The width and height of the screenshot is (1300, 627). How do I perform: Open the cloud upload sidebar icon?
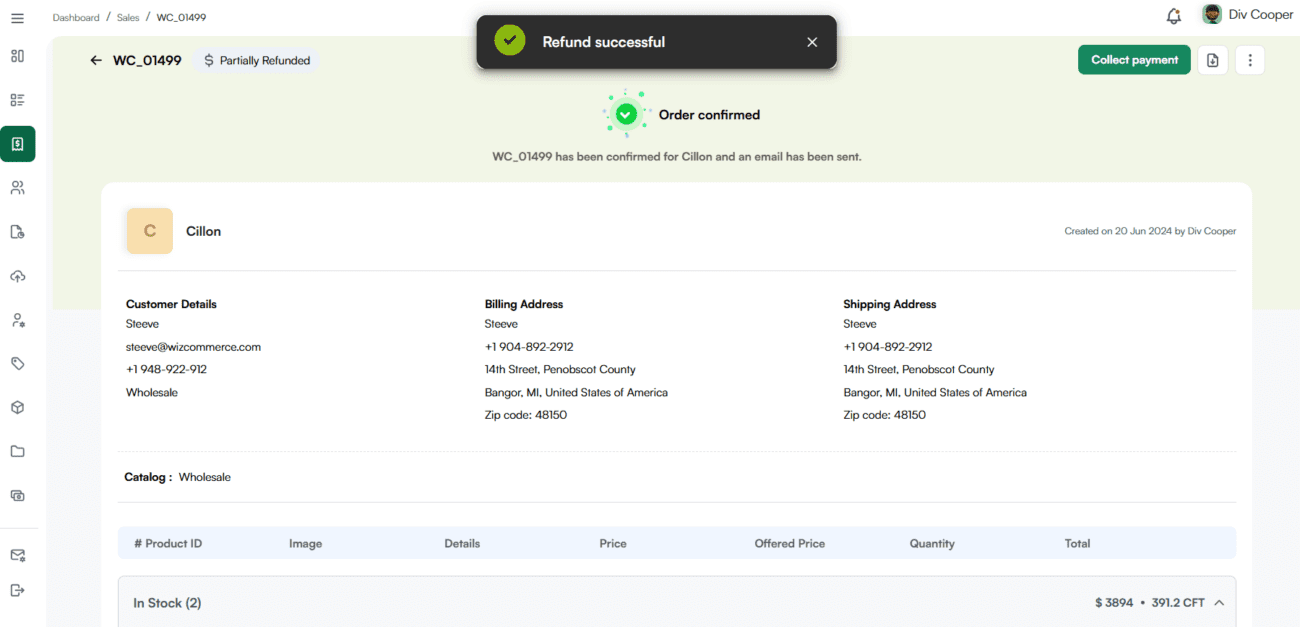coord(17,276)
